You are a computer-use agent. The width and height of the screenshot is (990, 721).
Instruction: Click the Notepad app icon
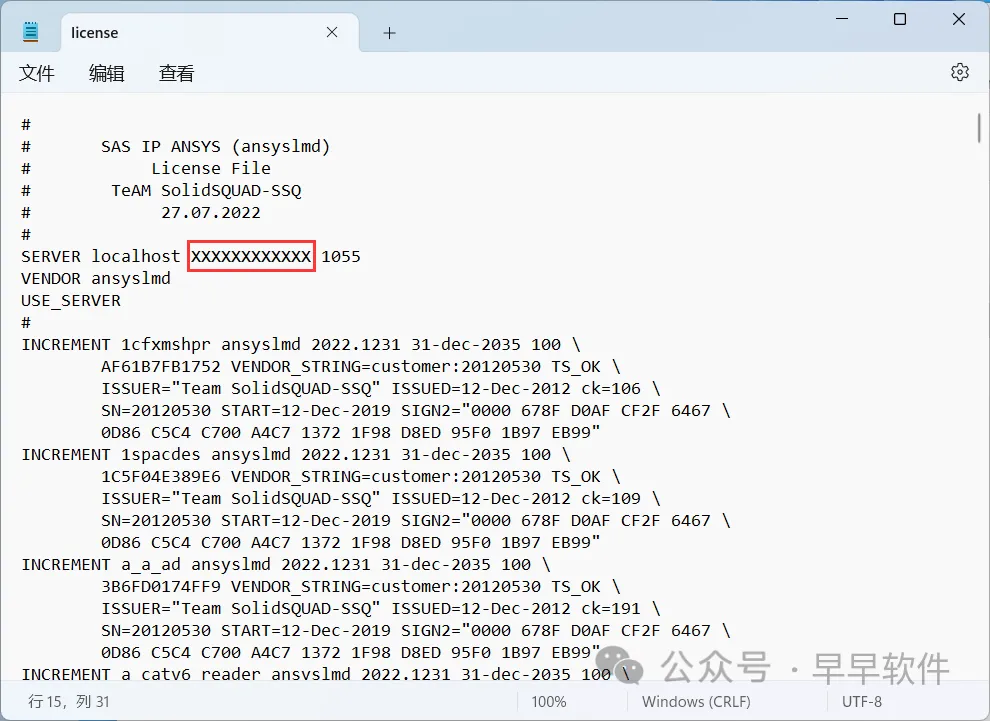click(x=30, y=32)
